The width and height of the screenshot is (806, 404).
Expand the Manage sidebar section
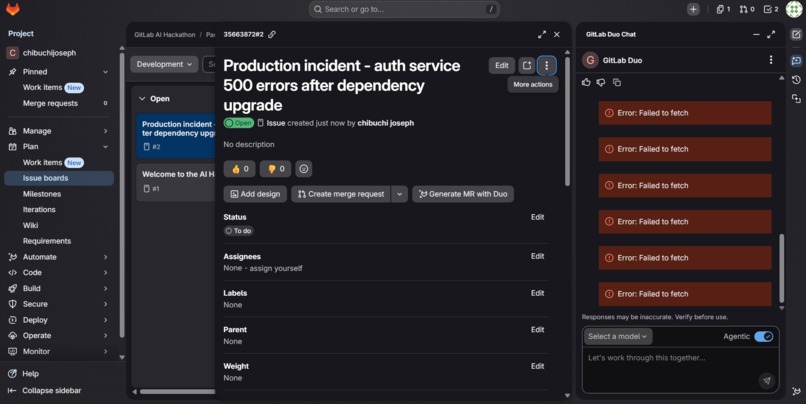105,131
